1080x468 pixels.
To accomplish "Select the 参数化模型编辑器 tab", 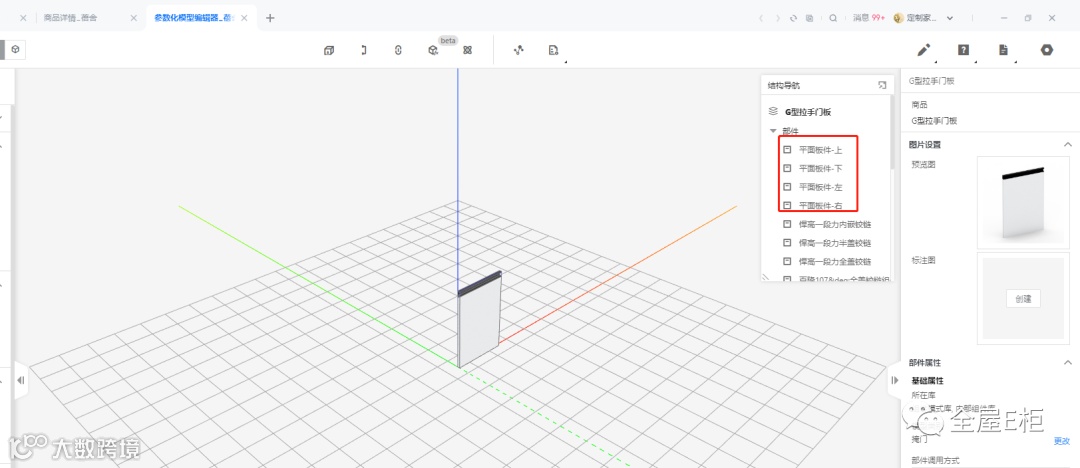I will [x=196, y=18].
